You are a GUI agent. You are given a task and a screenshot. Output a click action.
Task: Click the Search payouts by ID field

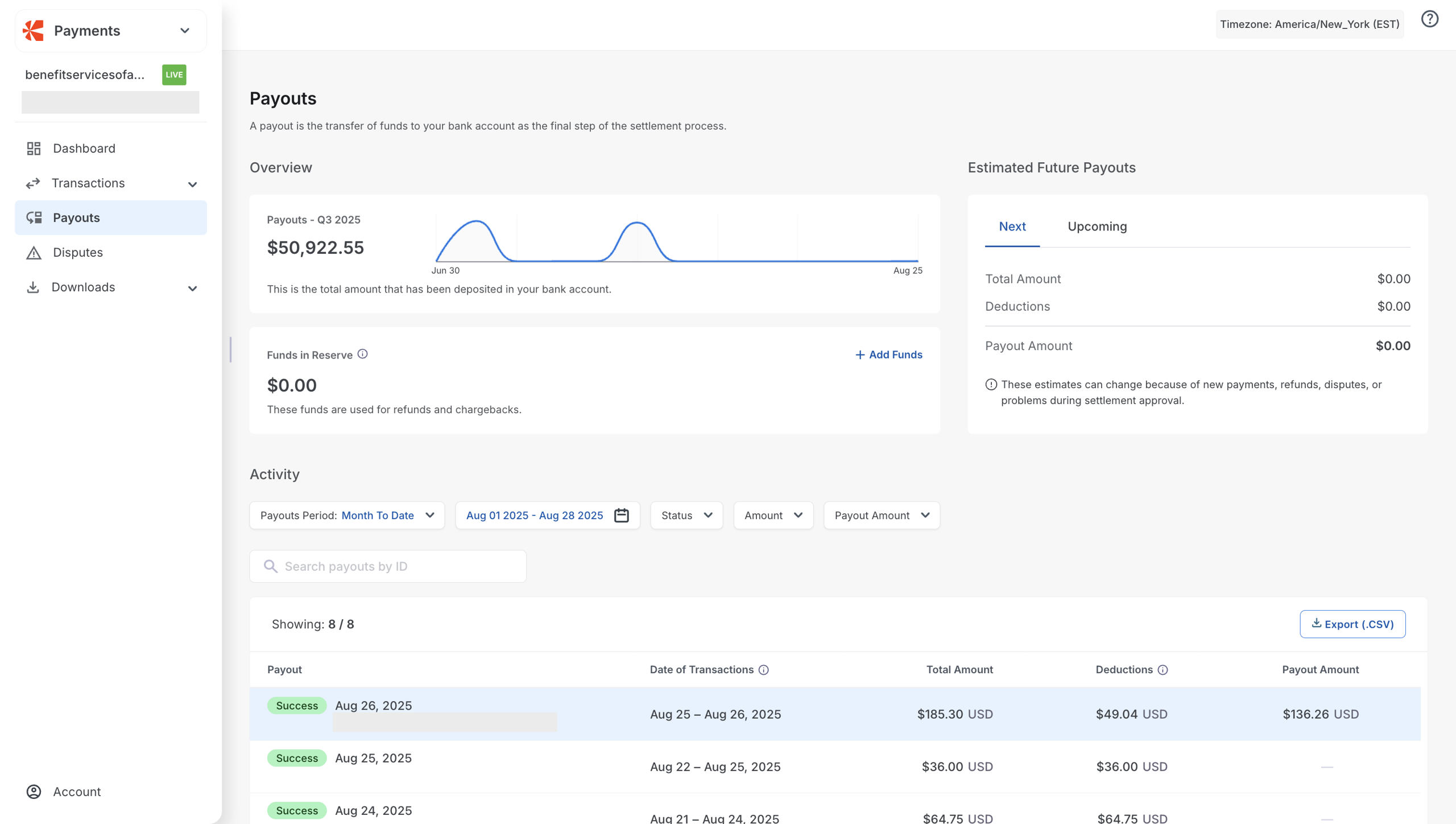tap(388, 566)
